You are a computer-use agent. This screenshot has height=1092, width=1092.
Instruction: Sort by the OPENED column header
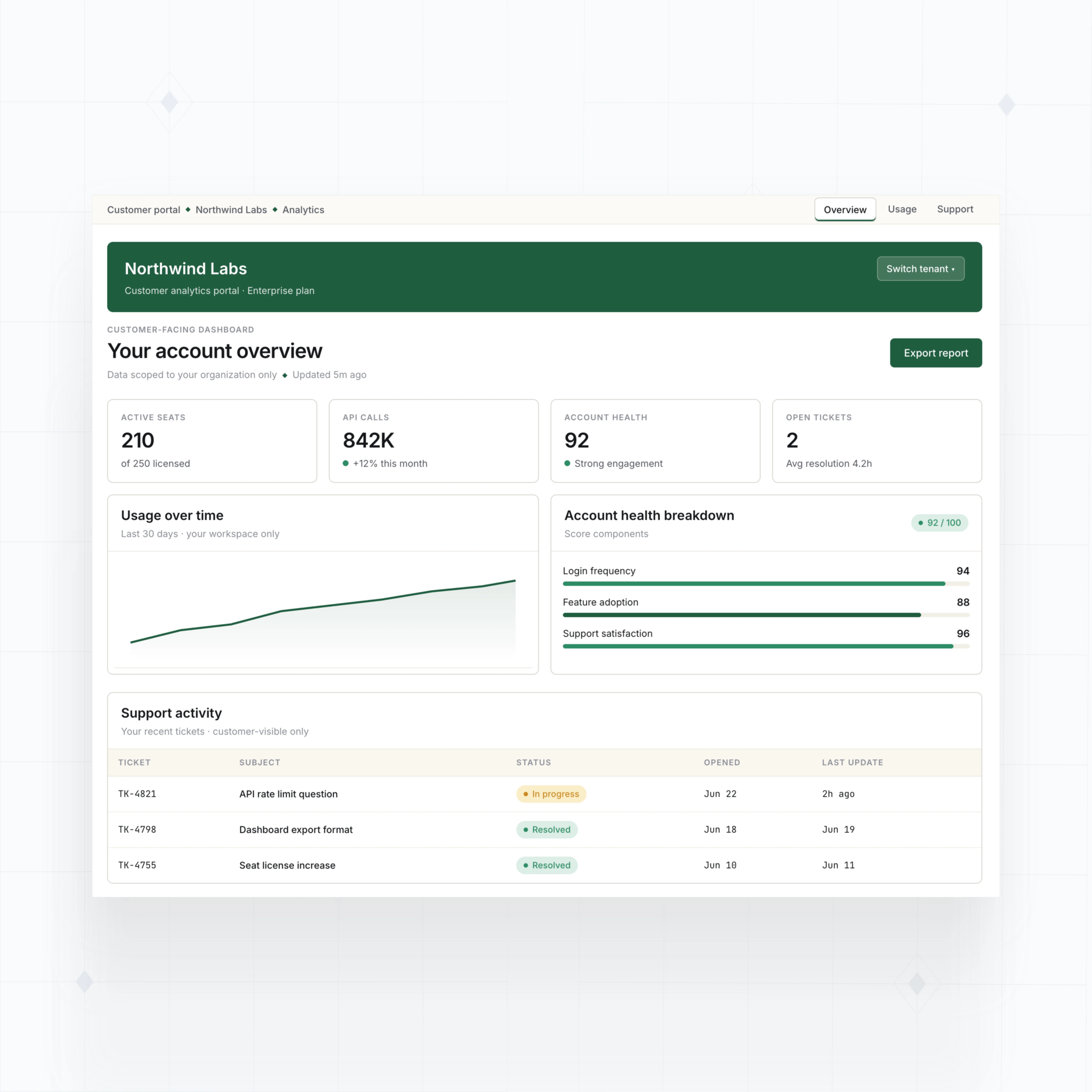click(x=722, y=762)
